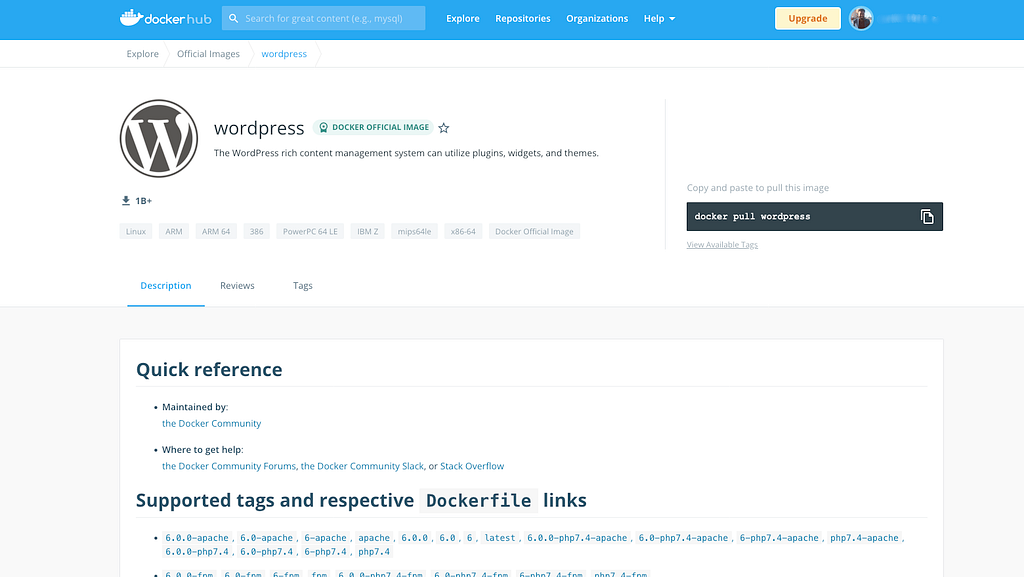Switch to the Description tab
Image resolution: width=1024 pixels, height=577 pixels.
[x=166, y=285]
